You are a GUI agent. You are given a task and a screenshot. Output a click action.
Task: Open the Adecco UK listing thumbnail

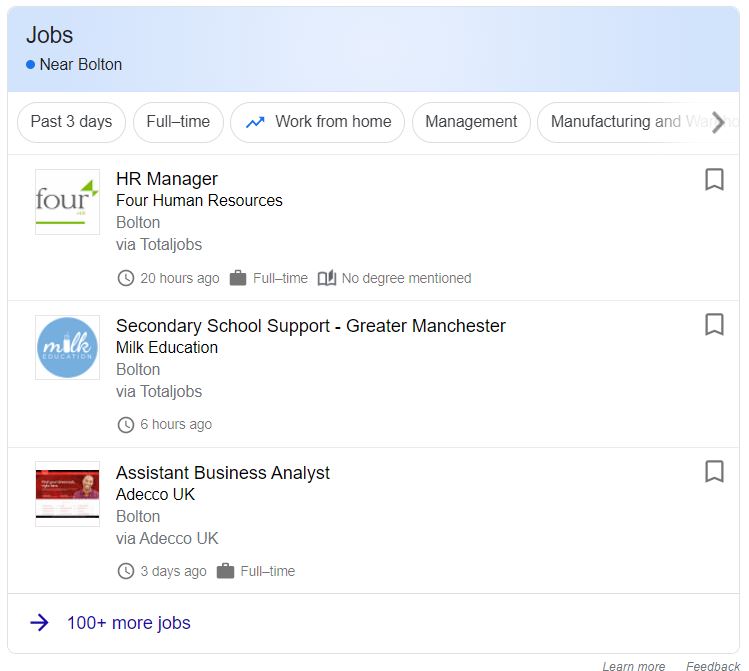[67, 494]
